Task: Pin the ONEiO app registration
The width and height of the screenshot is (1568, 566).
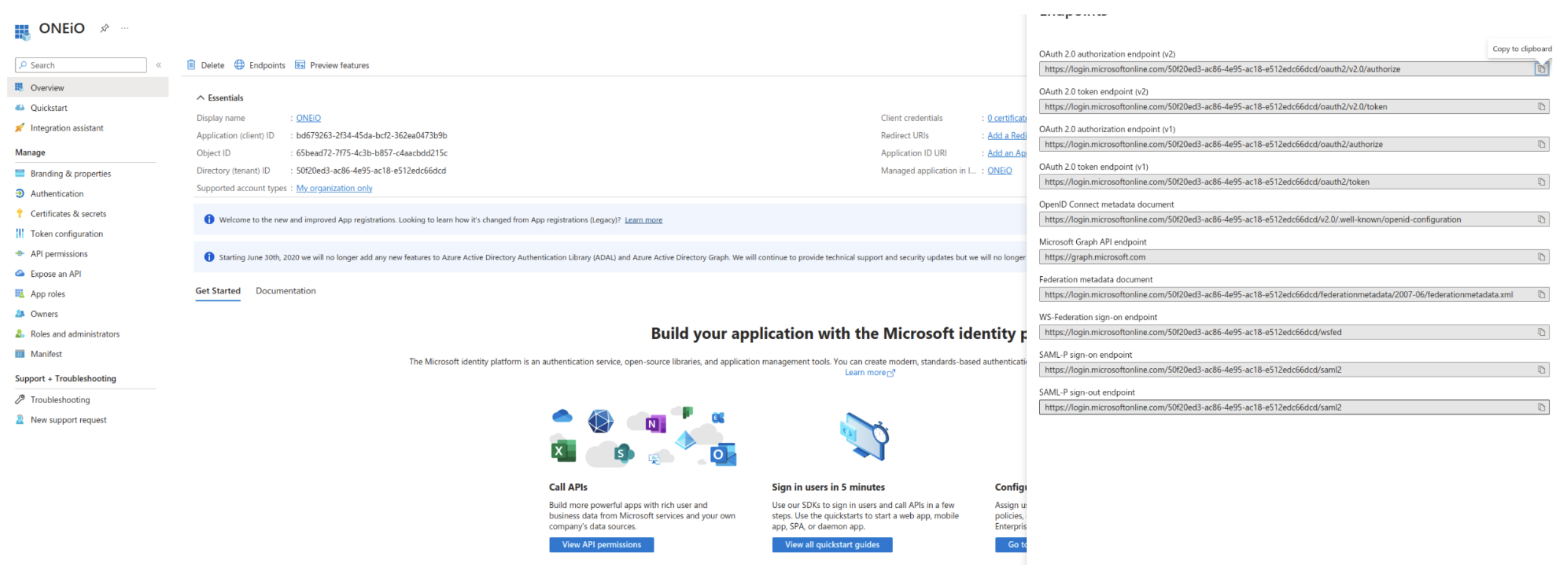Action: pos(105,28)
